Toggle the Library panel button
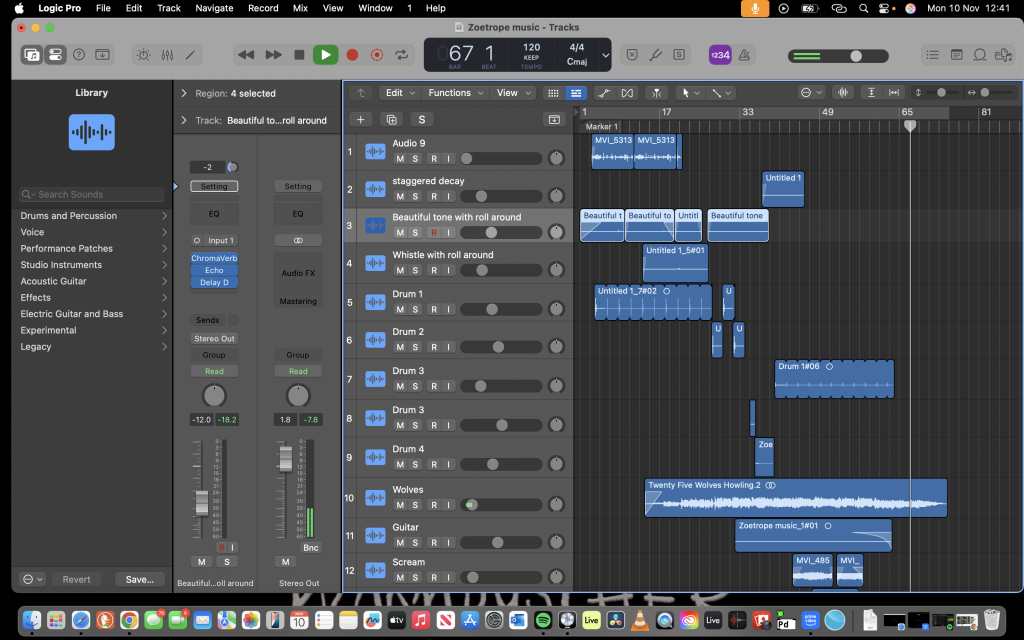 pos(32,55)
